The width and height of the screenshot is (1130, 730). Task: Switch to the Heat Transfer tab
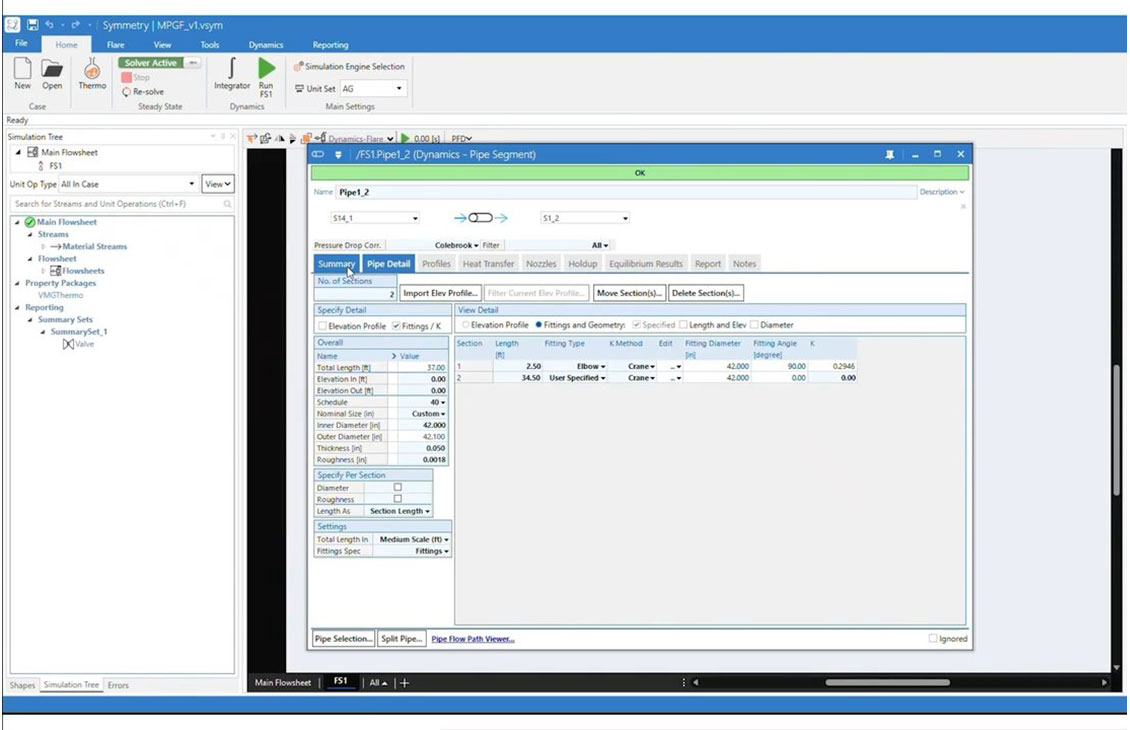tap(489, 264)
